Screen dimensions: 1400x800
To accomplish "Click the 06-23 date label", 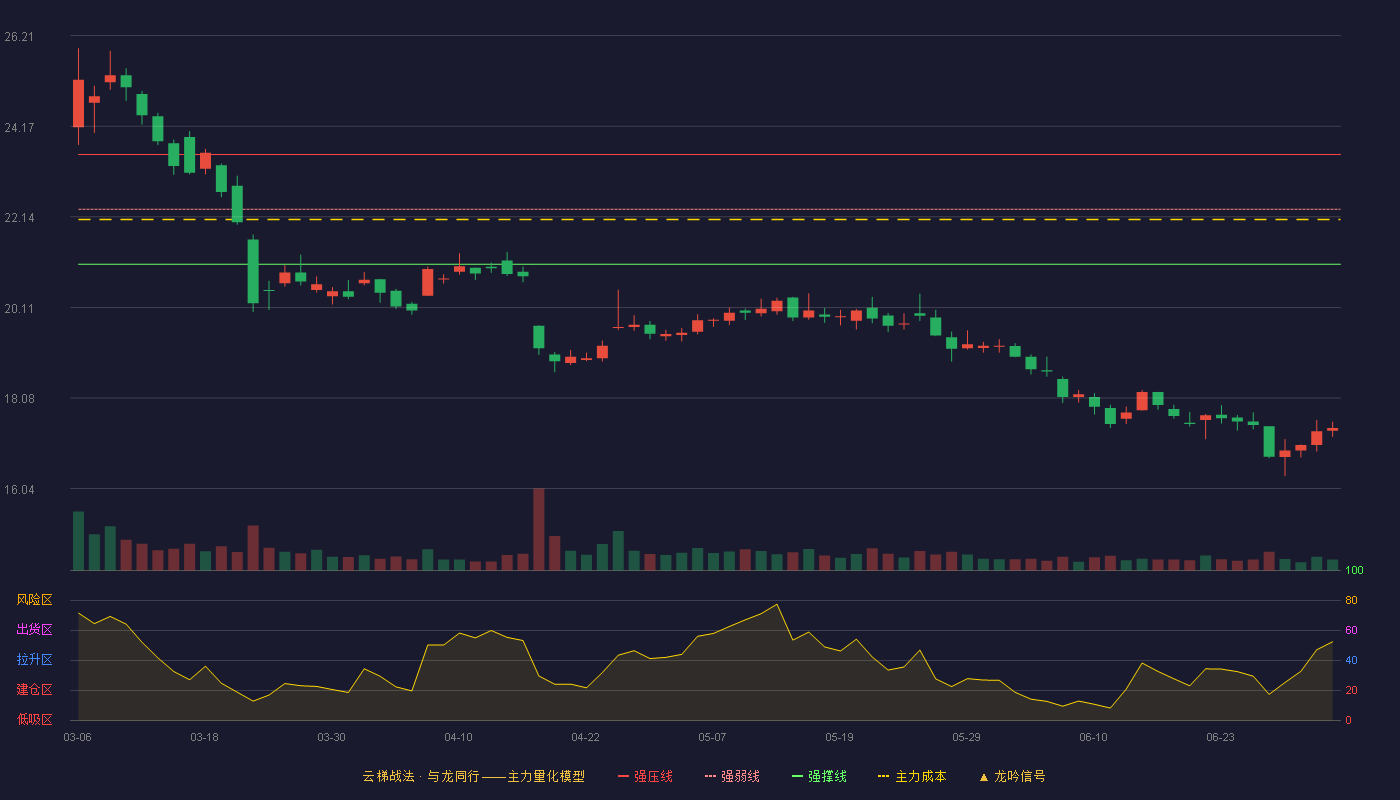I will click(x=1220, y=737).
